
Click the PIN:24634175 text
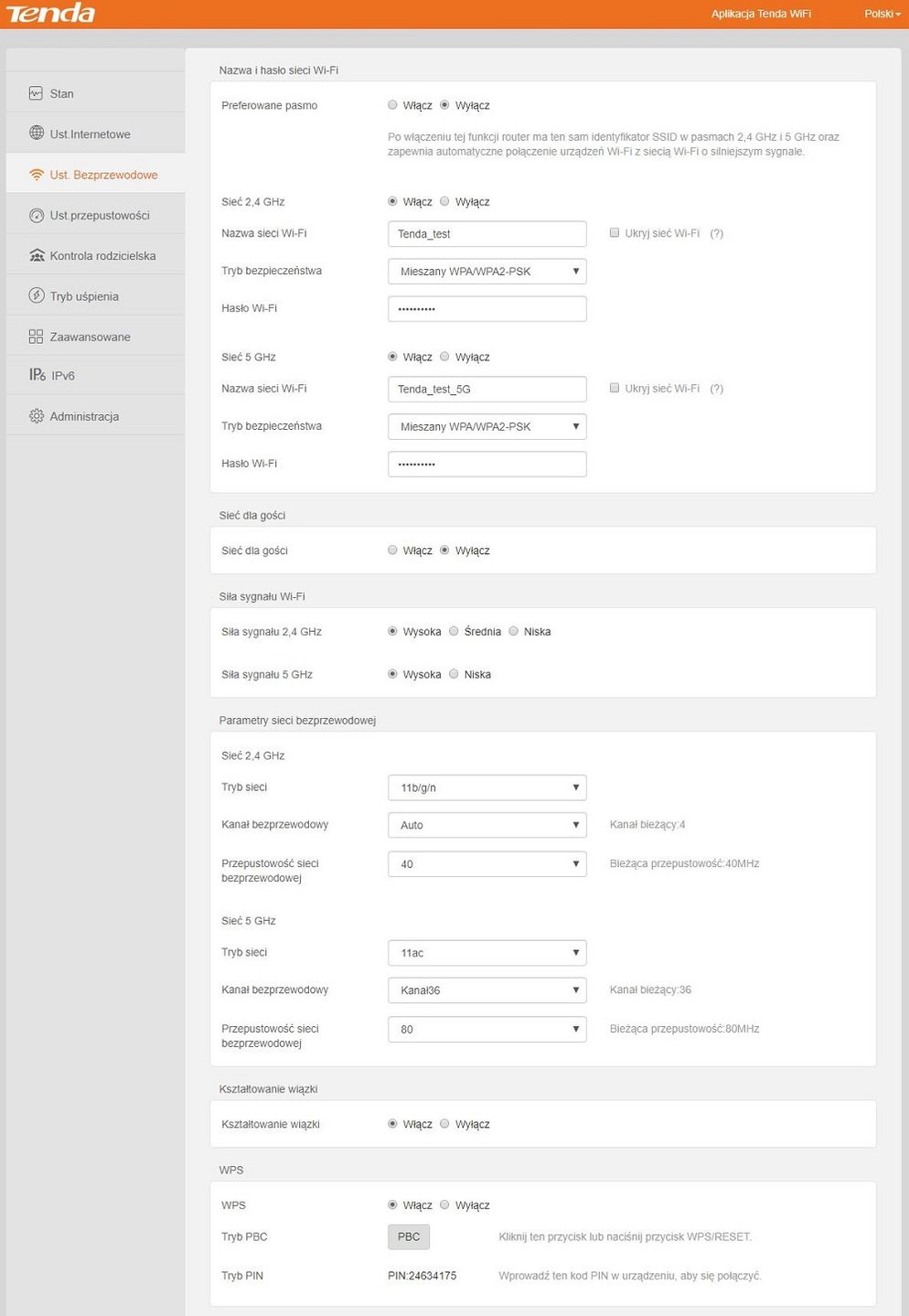coord(422,1276)
